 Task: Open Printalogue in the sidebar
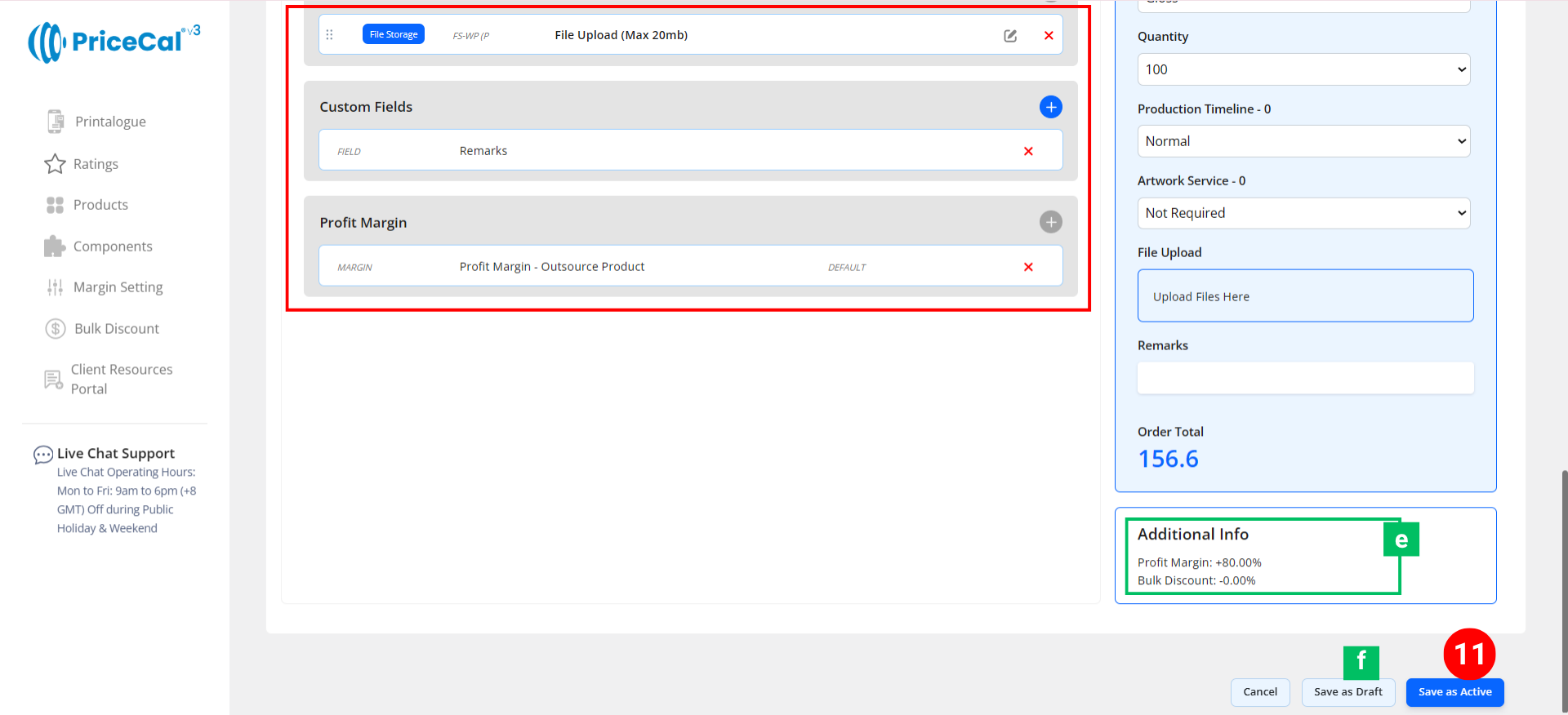coord(109,122)
